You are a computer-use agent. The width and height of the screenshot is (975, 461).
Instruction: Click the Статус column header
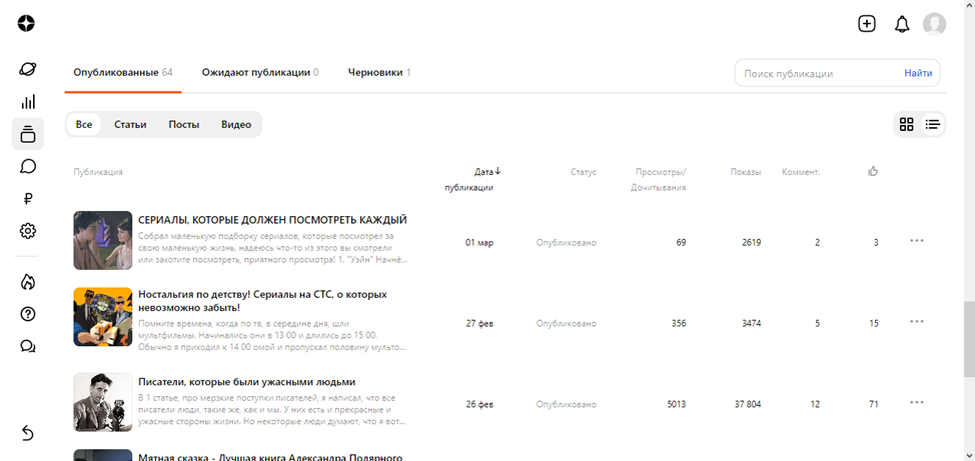click(x=583, y=172)
